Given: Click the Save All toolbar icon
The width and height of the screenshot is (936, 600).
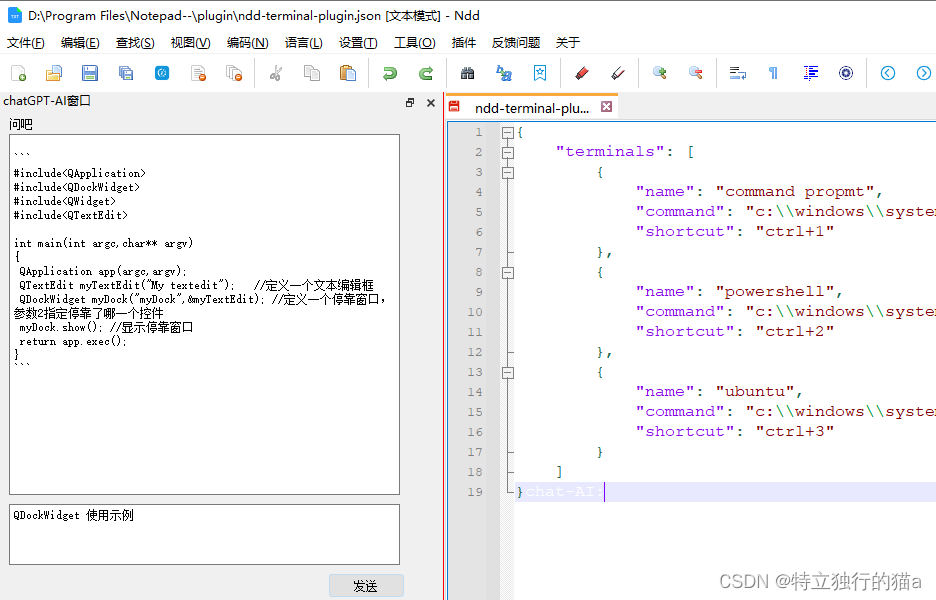Looking at the screenshot, I should pos(126,73).
